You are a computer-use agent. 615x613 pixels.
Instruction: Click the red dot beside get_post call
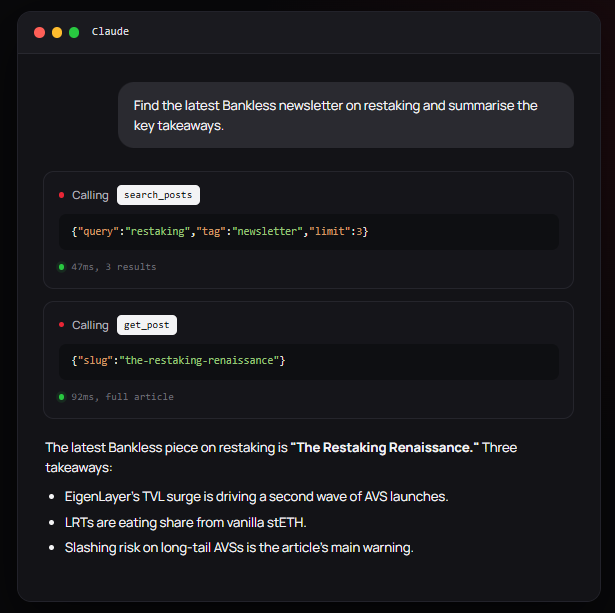(x=62, y=325)
